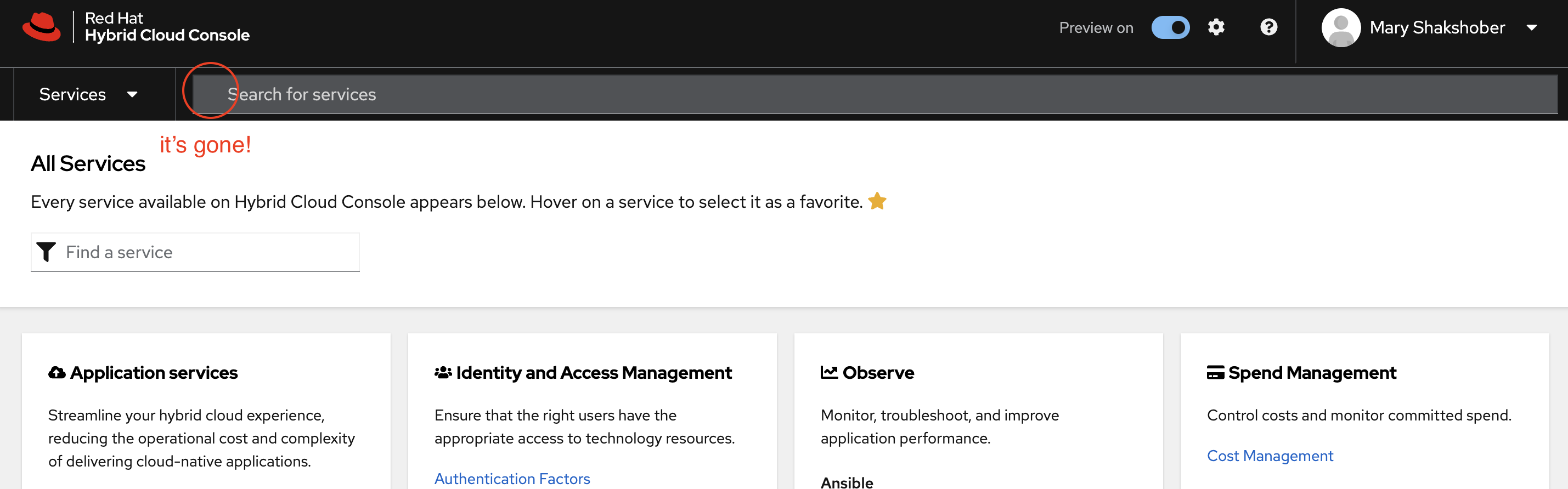Open the settings gear icon
Screen dimensions: 1568x489
click(x=1216, y=27)
